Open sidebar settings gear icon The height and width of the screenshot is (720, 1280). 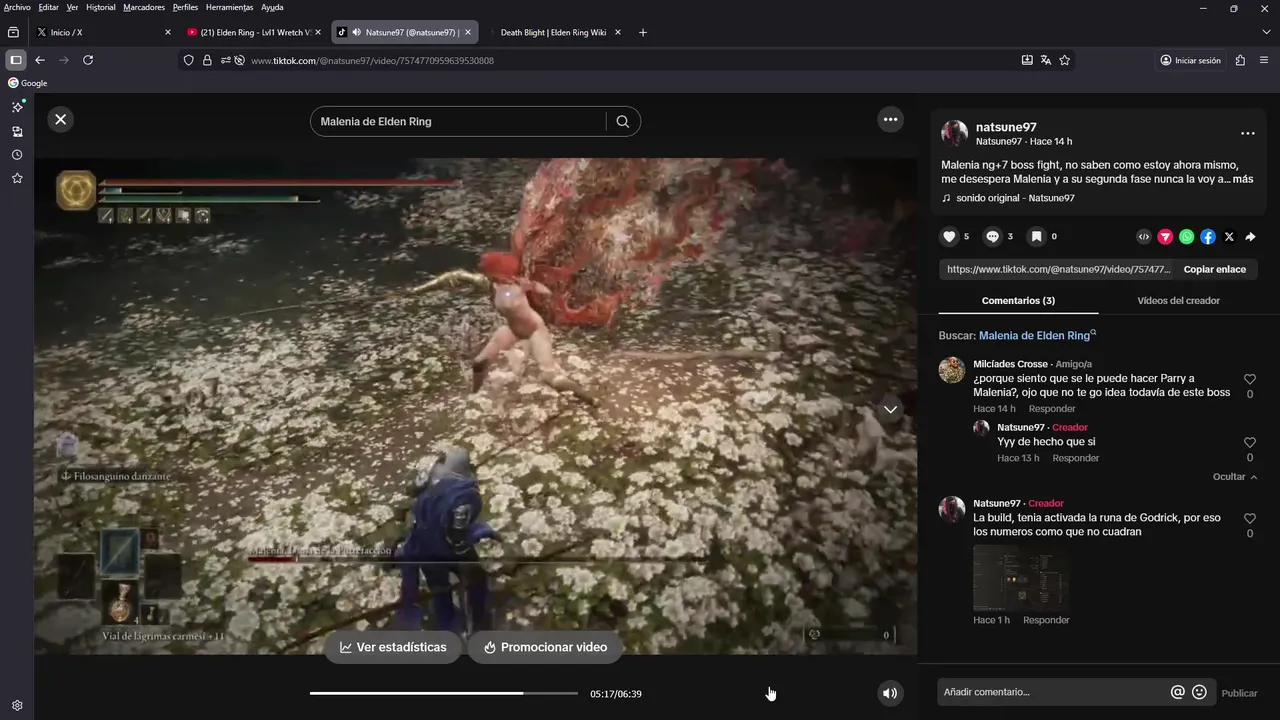(17, 705)
